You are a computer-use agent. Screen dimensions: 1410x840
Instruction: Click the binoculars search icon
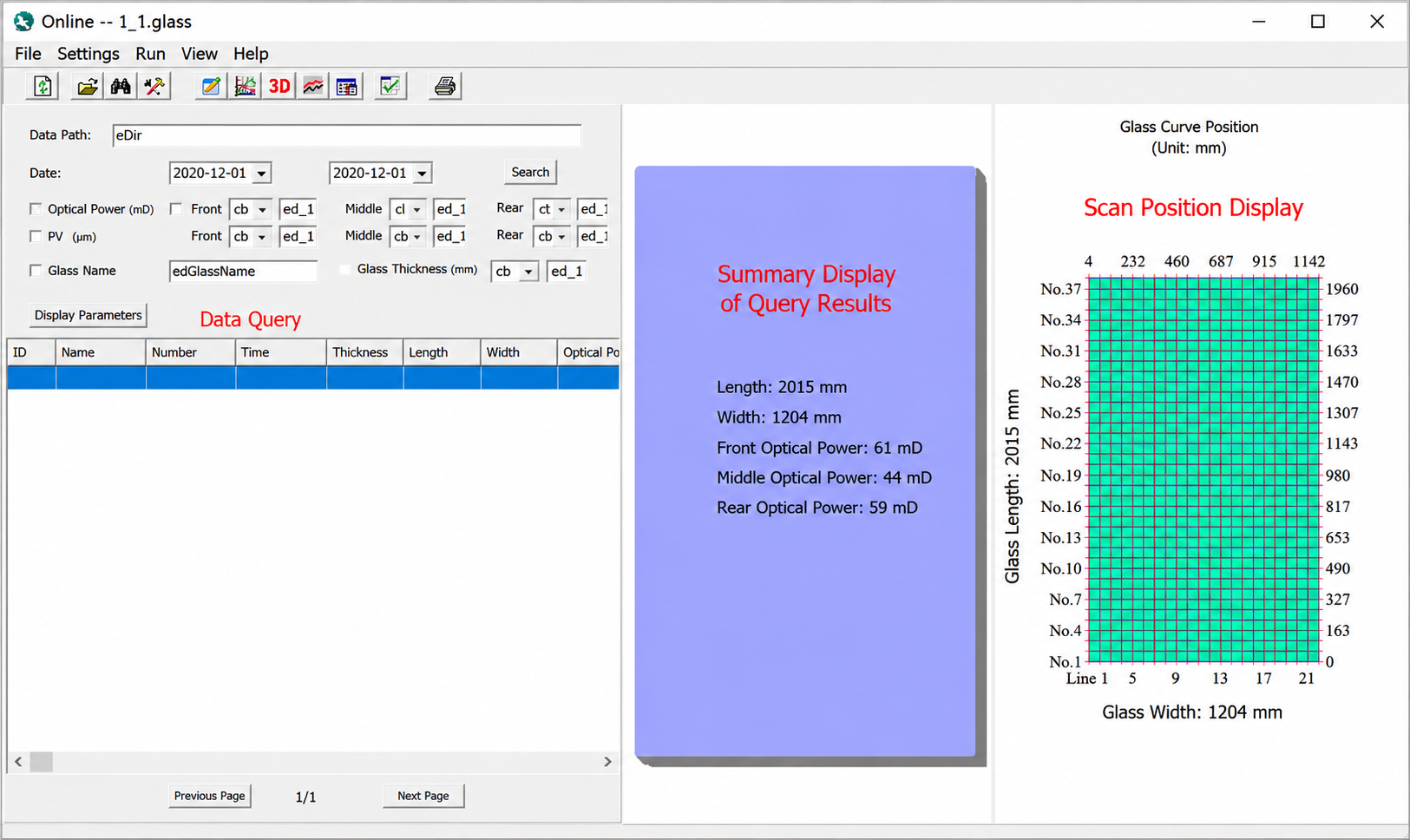121,86
